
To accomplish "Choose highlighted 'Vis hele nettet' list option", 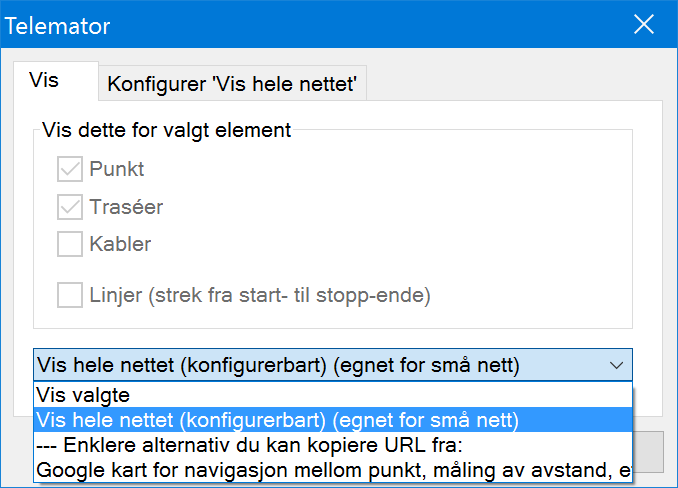I will coord(333,420).
